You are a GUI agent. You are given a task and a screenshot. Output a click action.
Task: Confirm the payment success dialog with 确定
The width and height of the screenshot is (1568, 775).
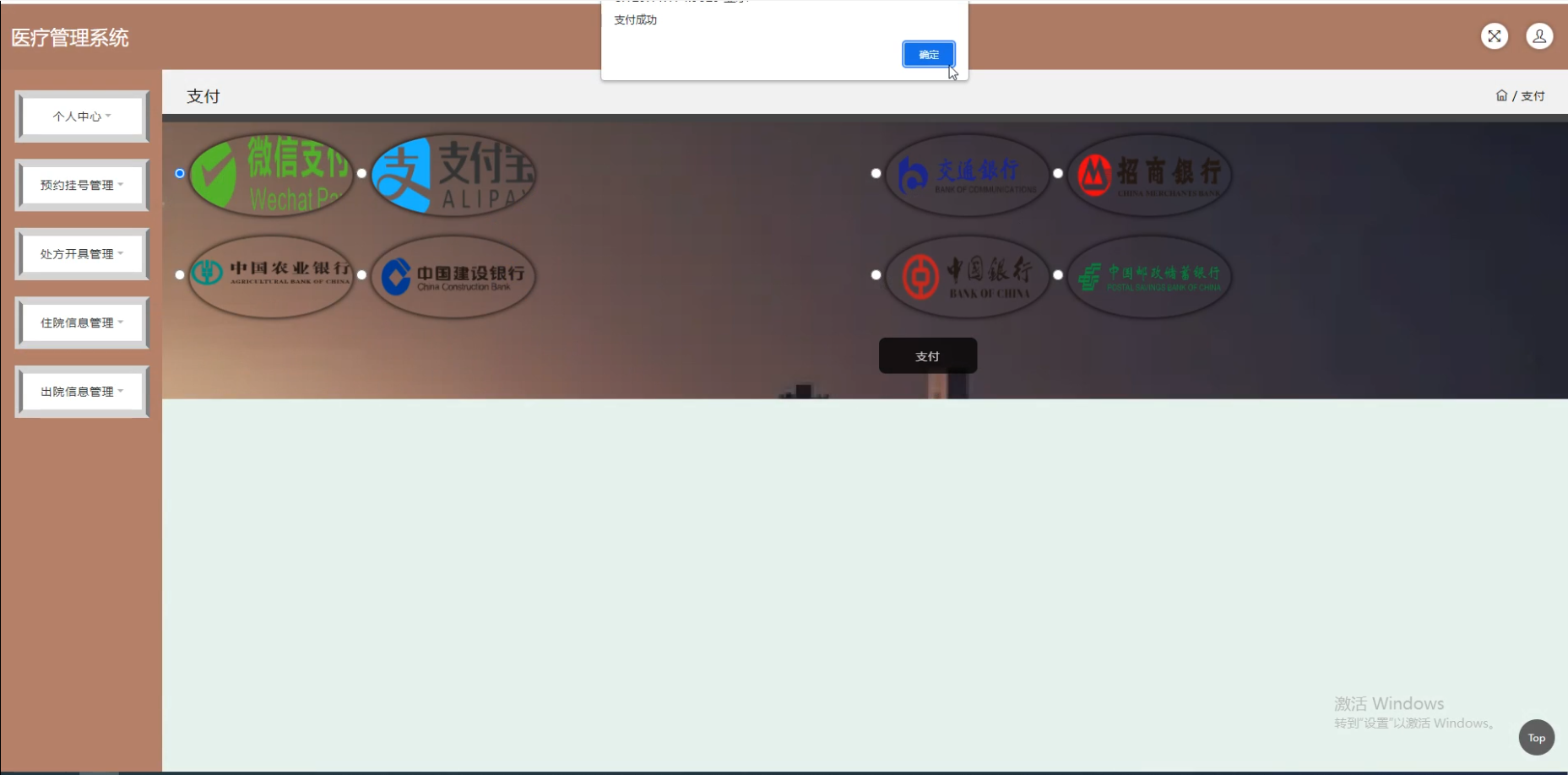click(929, 54)
